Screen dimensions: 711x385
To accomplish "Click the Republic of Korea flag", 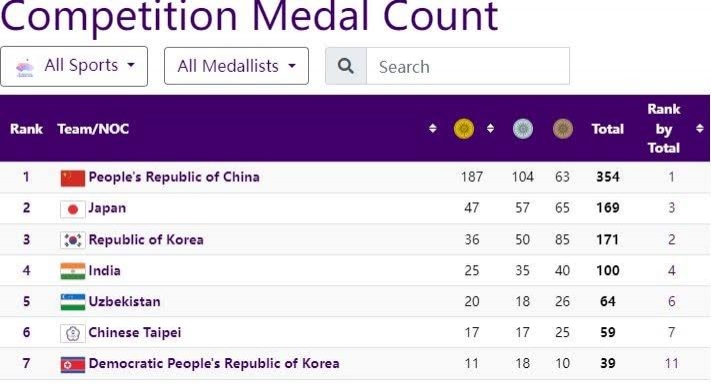I will coord(73,240).
